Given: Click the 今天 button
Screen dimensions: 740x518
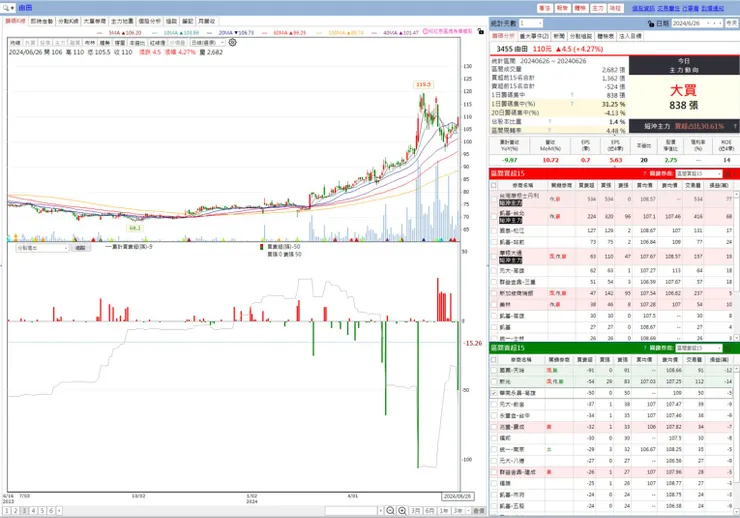Looking at the screenshot, I should point(732,23).
